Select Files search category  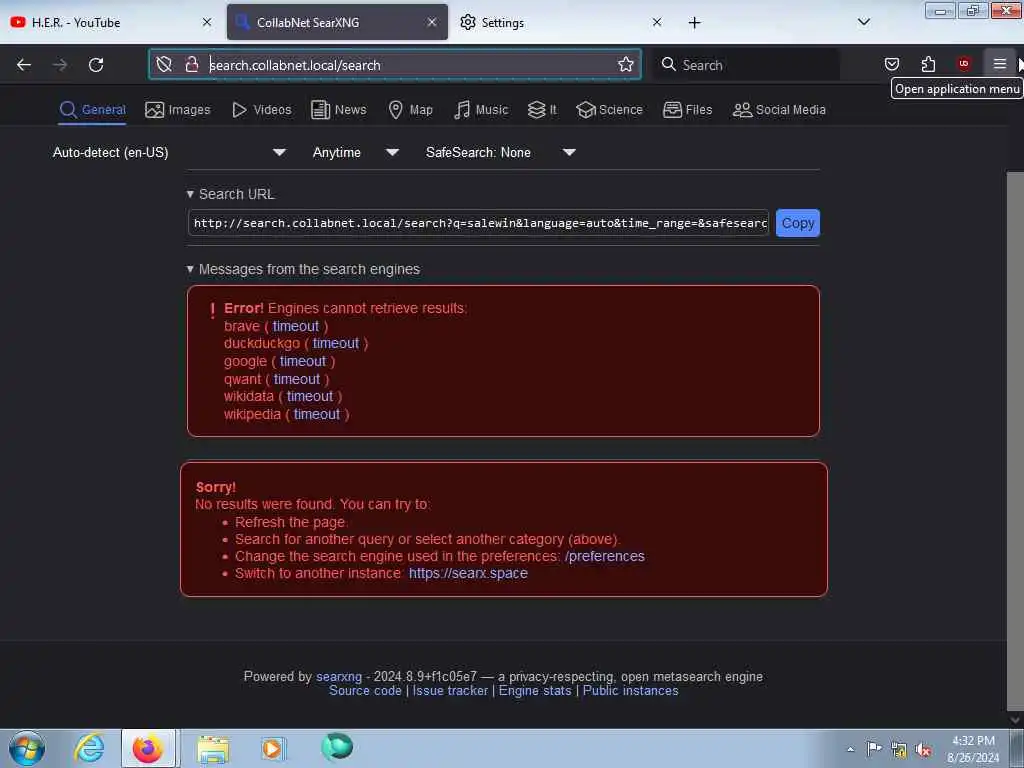(x=687, y=110)
